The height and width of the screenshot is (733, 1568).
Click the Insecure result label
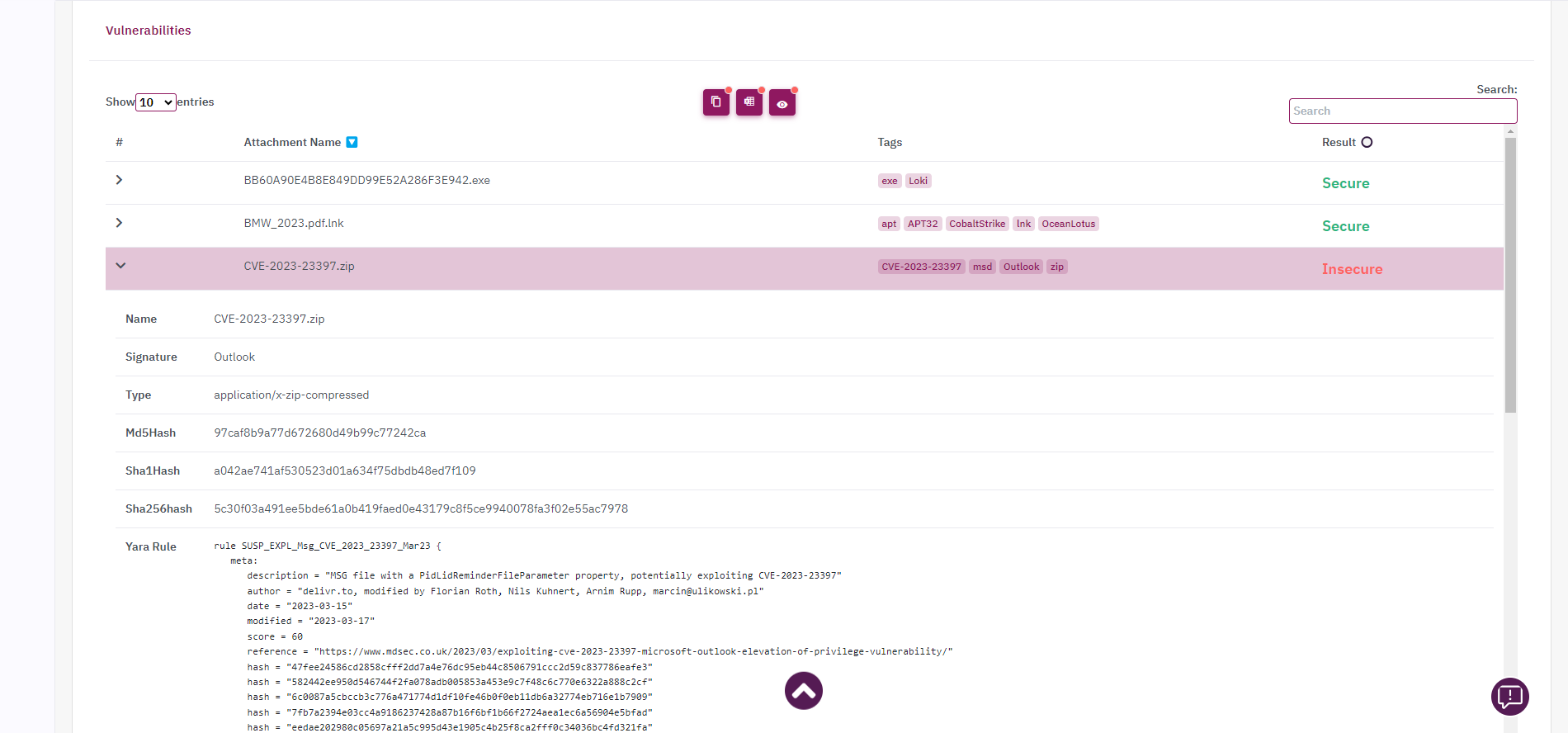[x=1352, y=269]
